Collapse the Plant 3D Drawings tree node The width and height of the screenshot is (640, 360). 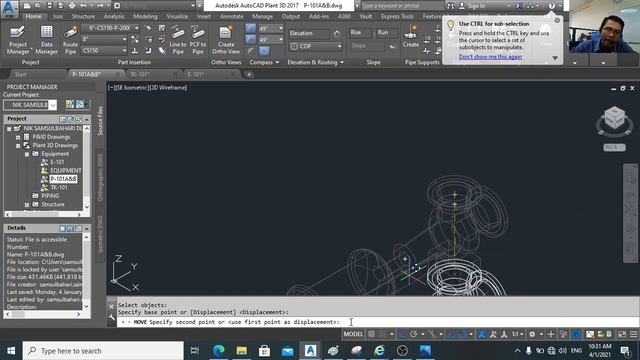(x=18, y=146)
